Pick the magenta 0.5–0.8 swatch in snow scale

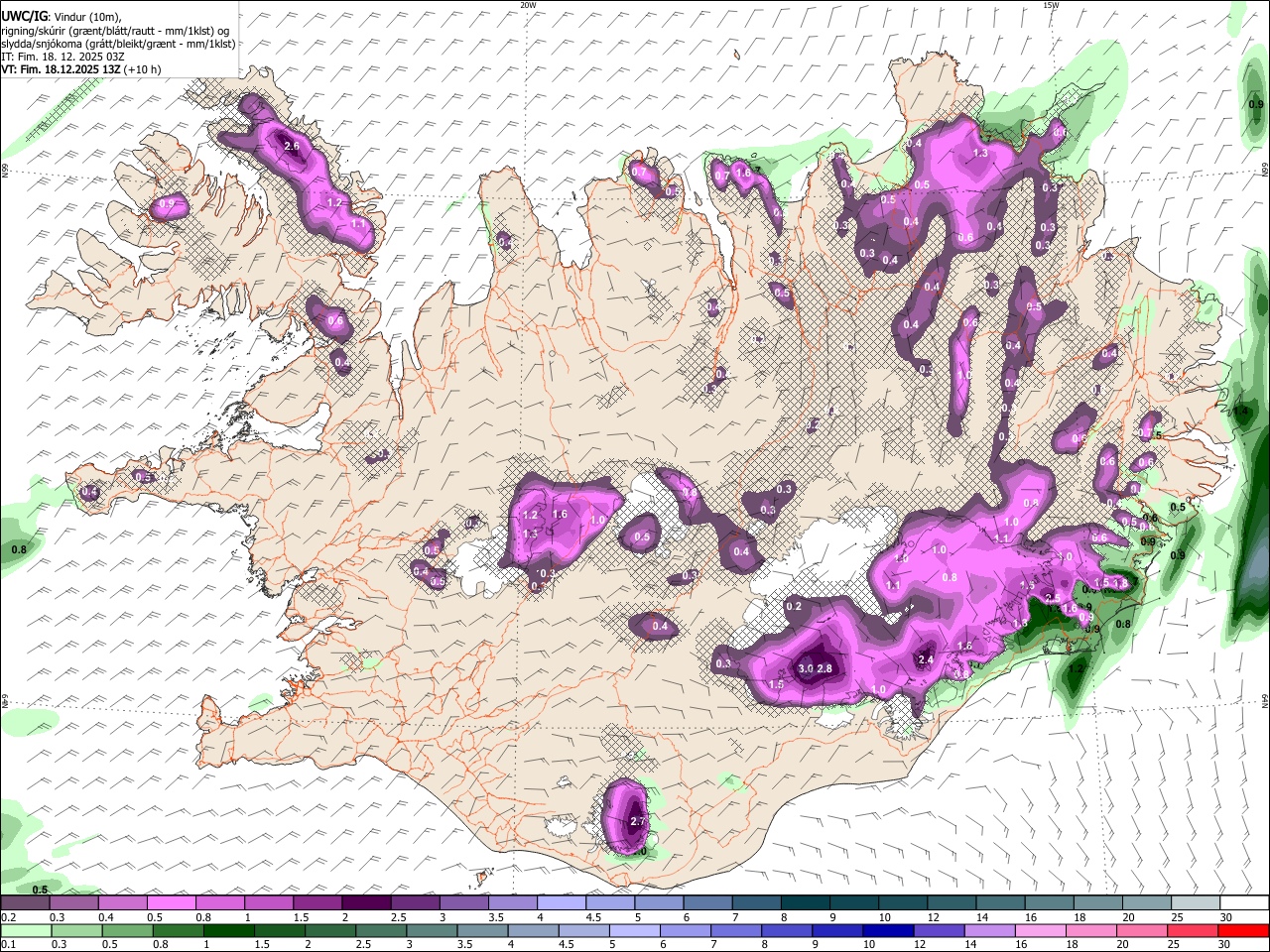pyautogui.click(x=172, y=902)
